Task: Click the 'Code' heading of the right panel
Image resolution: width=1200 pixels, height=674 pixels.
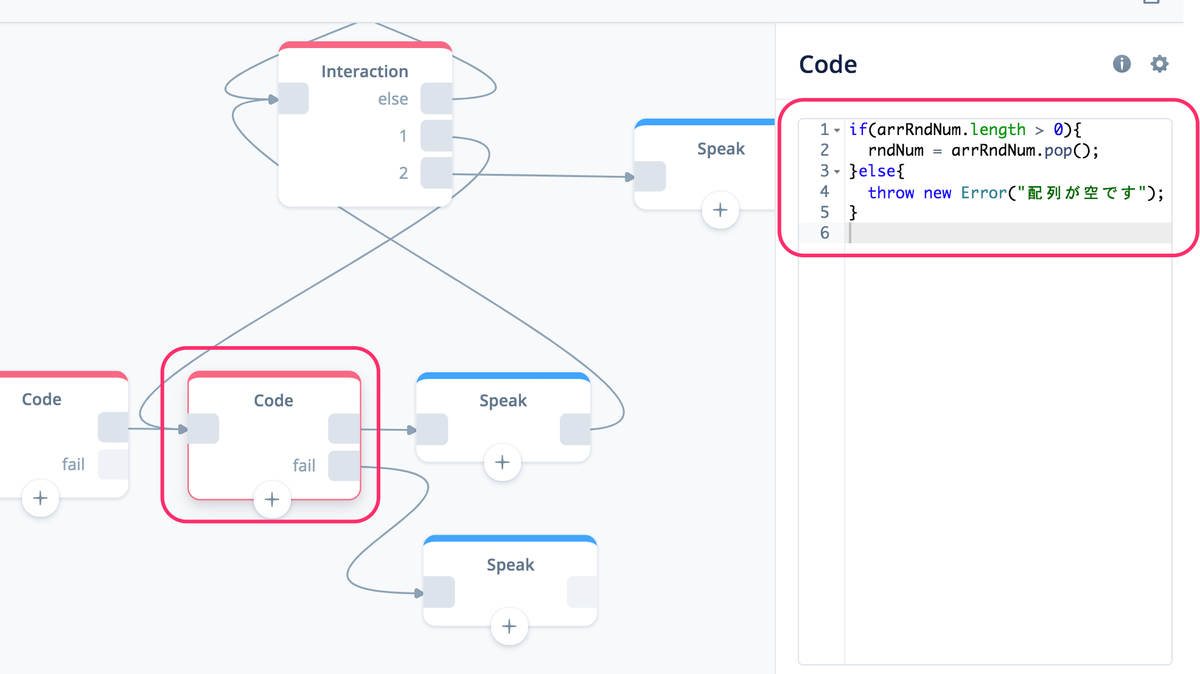Action: coord(828,65)
